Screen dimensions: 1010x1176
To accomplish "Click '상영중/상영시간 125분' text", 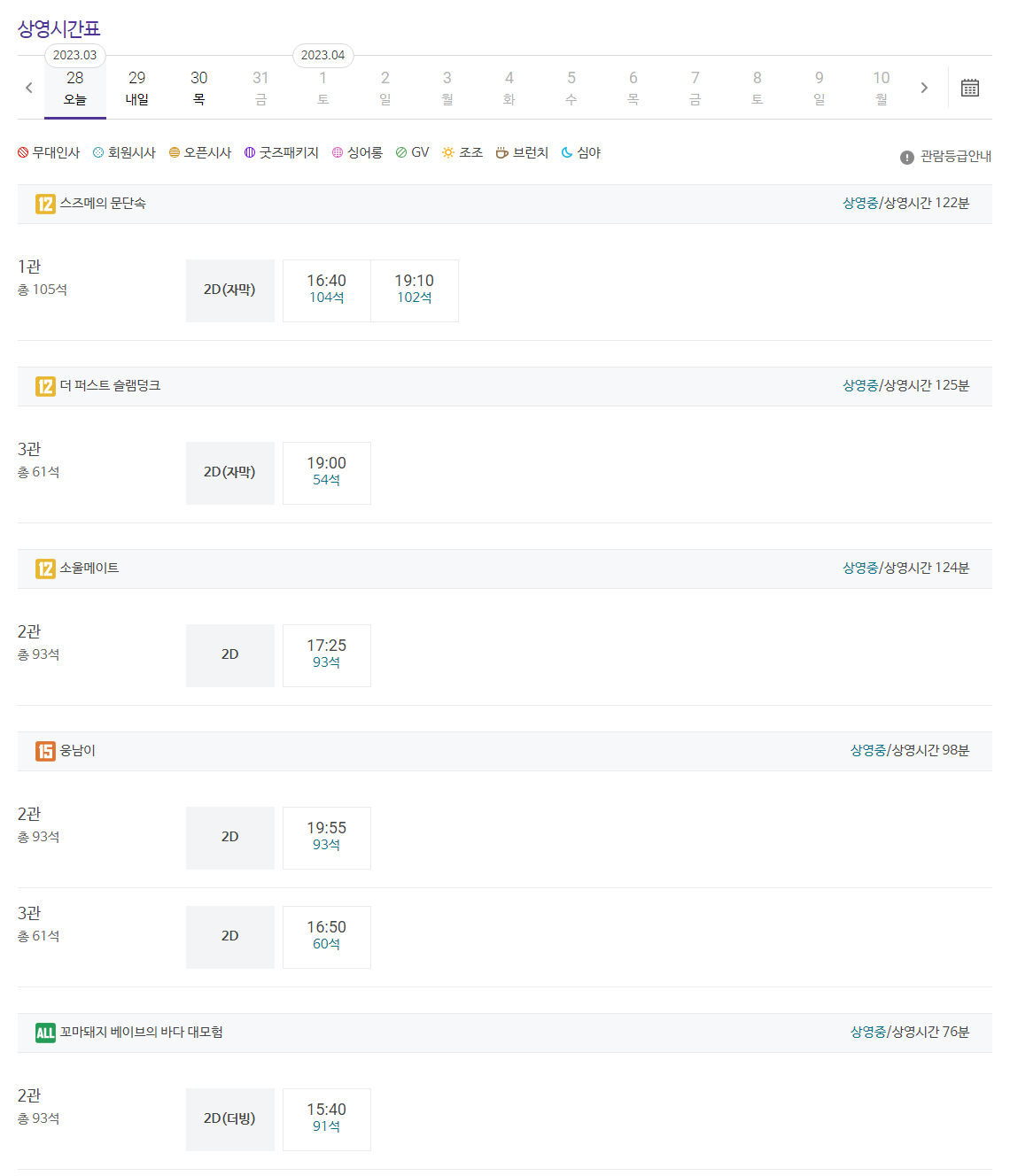I will (905, 385).
